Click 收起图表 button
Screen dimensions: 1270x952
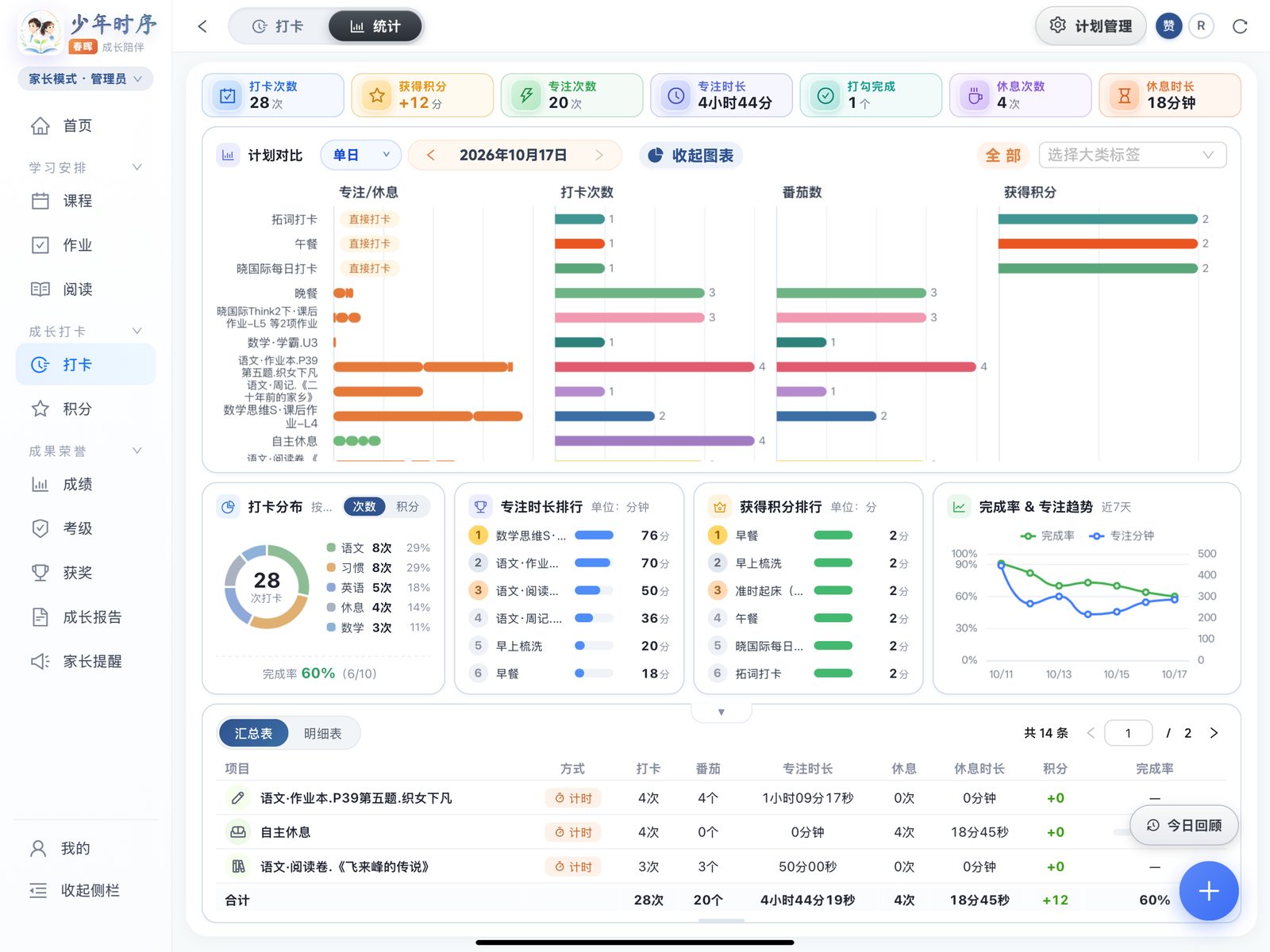[691, 155]
